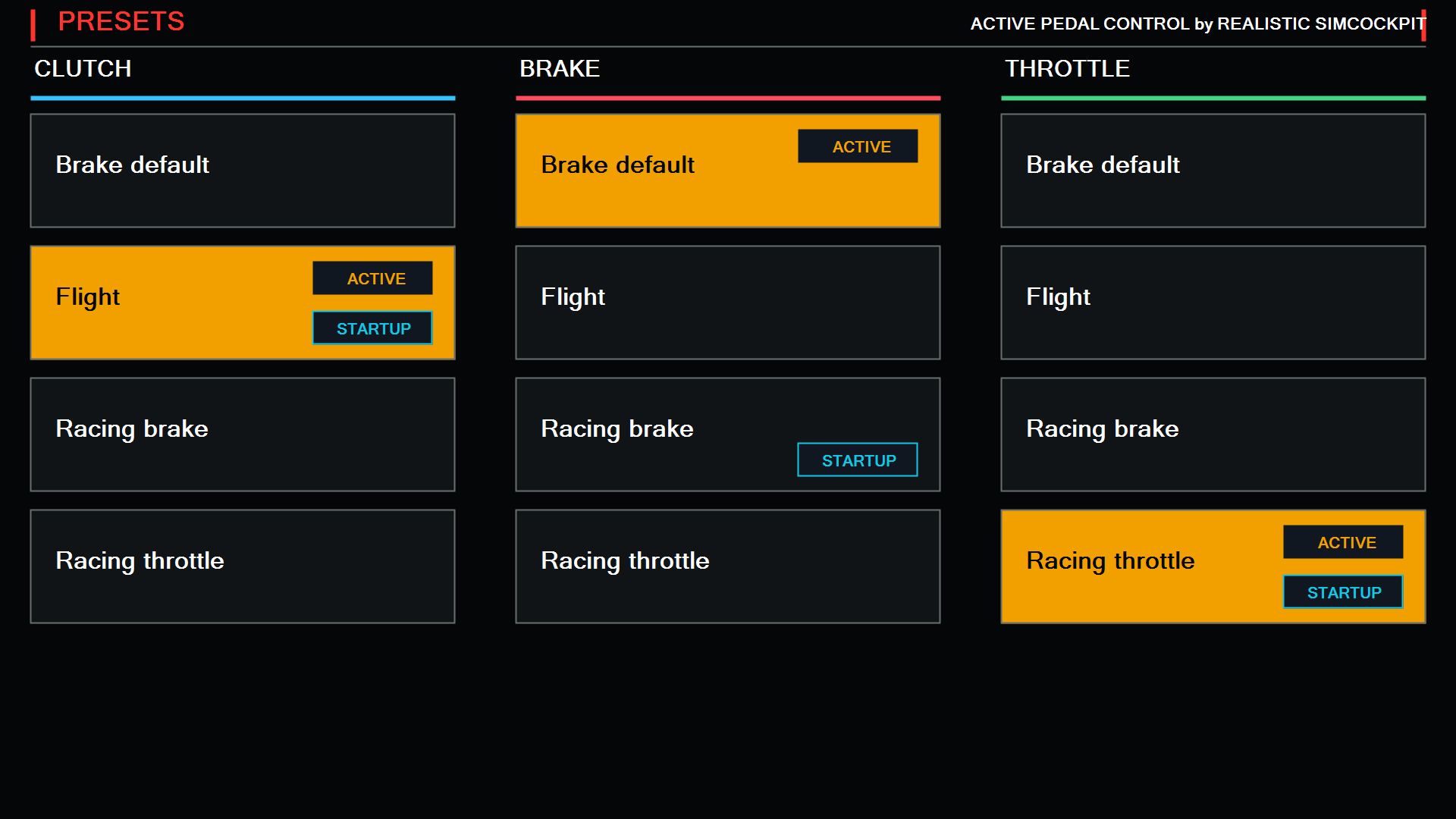Toggle STARTUP badge on BRAKE Racing brake
Screen dimensions: 1456x819
[x=858, y=460]
